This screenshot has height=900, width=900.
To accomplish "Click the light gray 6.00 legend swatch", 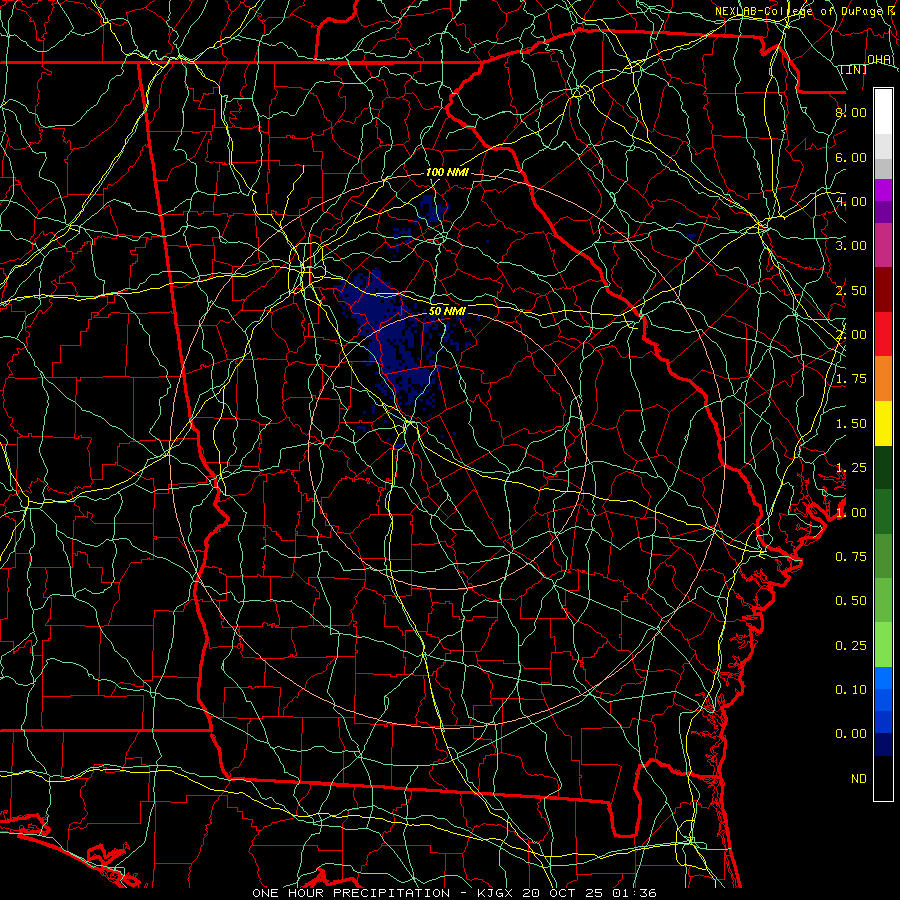I will pos(883,146).
